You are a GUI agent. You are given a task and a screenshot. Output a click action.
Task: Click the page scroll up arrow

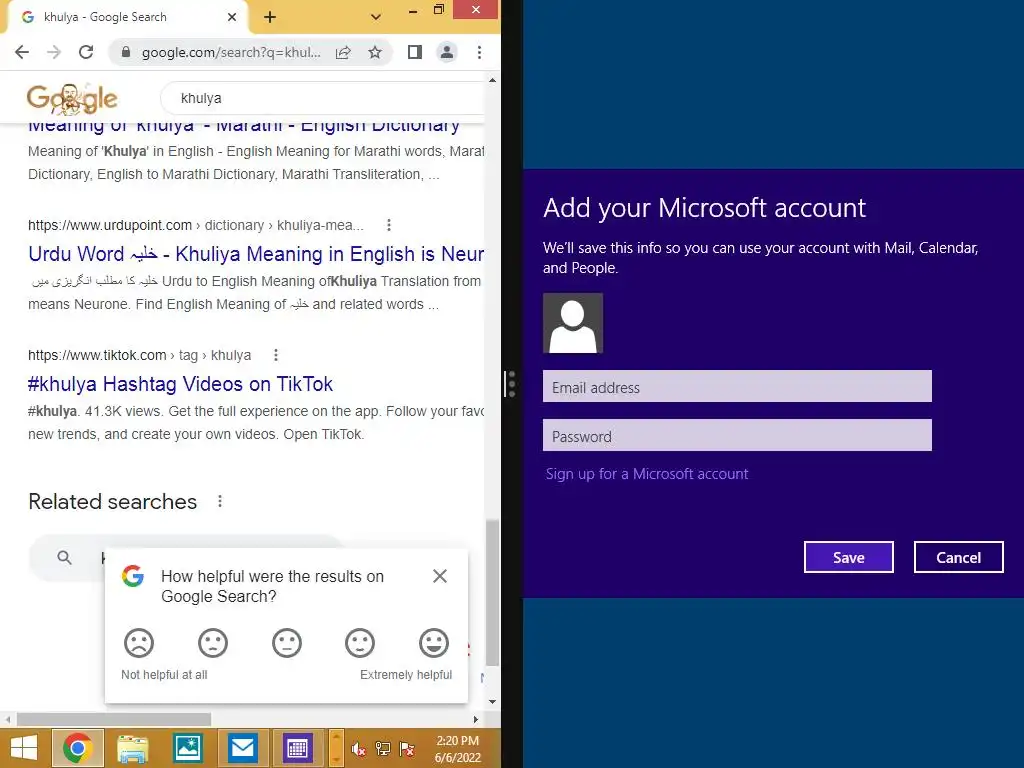[492, 80]
